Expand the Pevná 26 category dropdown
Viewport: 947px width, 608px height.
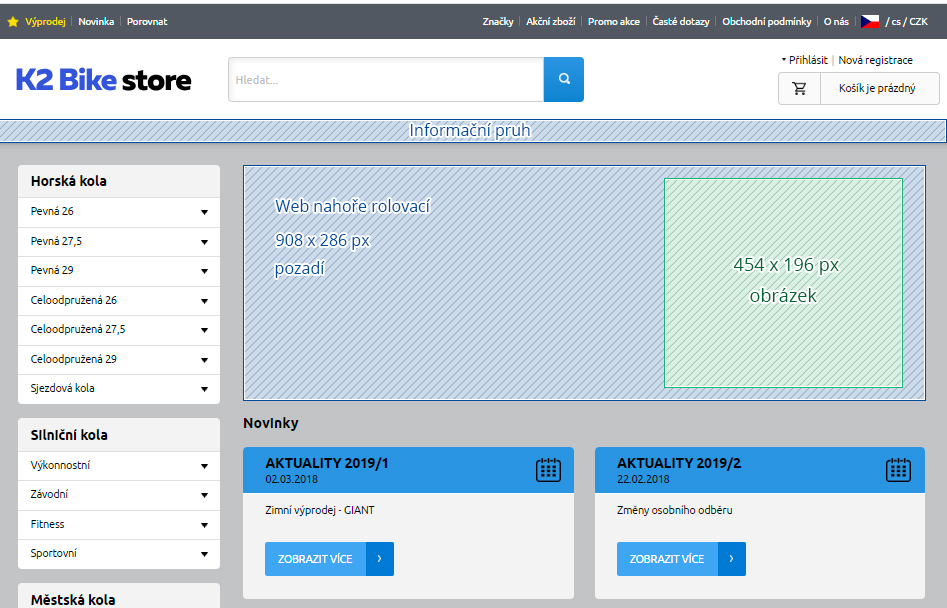pyautogui.click(x=203, y=212)
